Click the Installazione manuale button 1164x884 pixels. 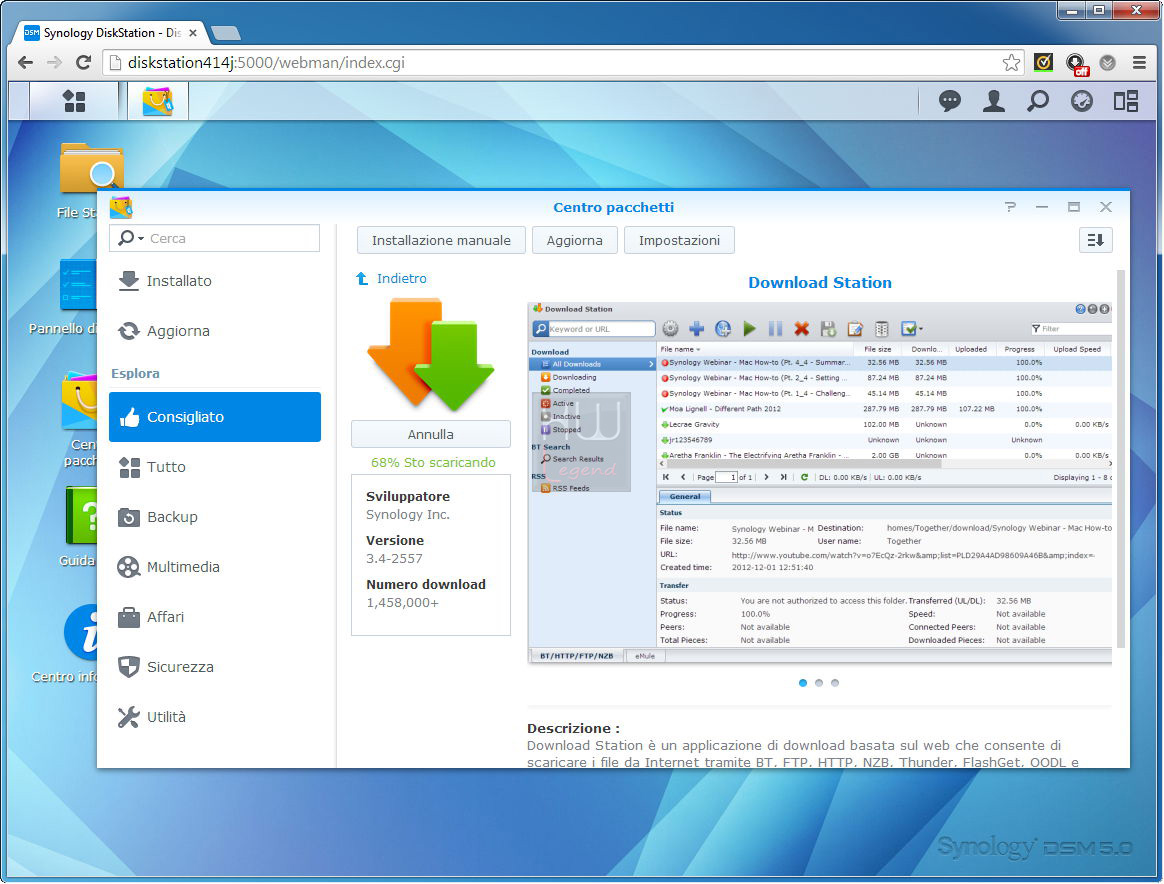(441, 240)
